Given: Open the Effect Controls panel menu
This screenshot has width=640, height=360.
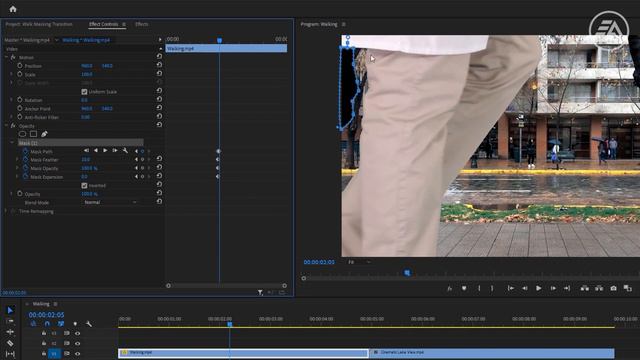Looking at the screenshot, I should pos(124,24).
